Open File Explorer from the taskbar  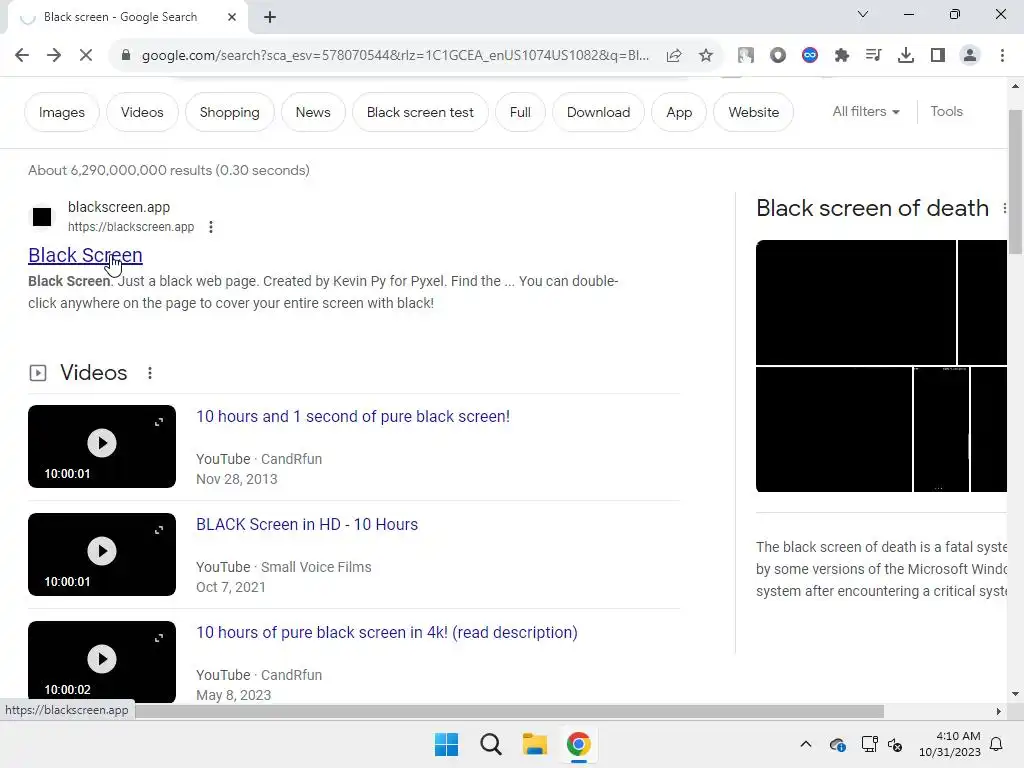click(535, 744)
